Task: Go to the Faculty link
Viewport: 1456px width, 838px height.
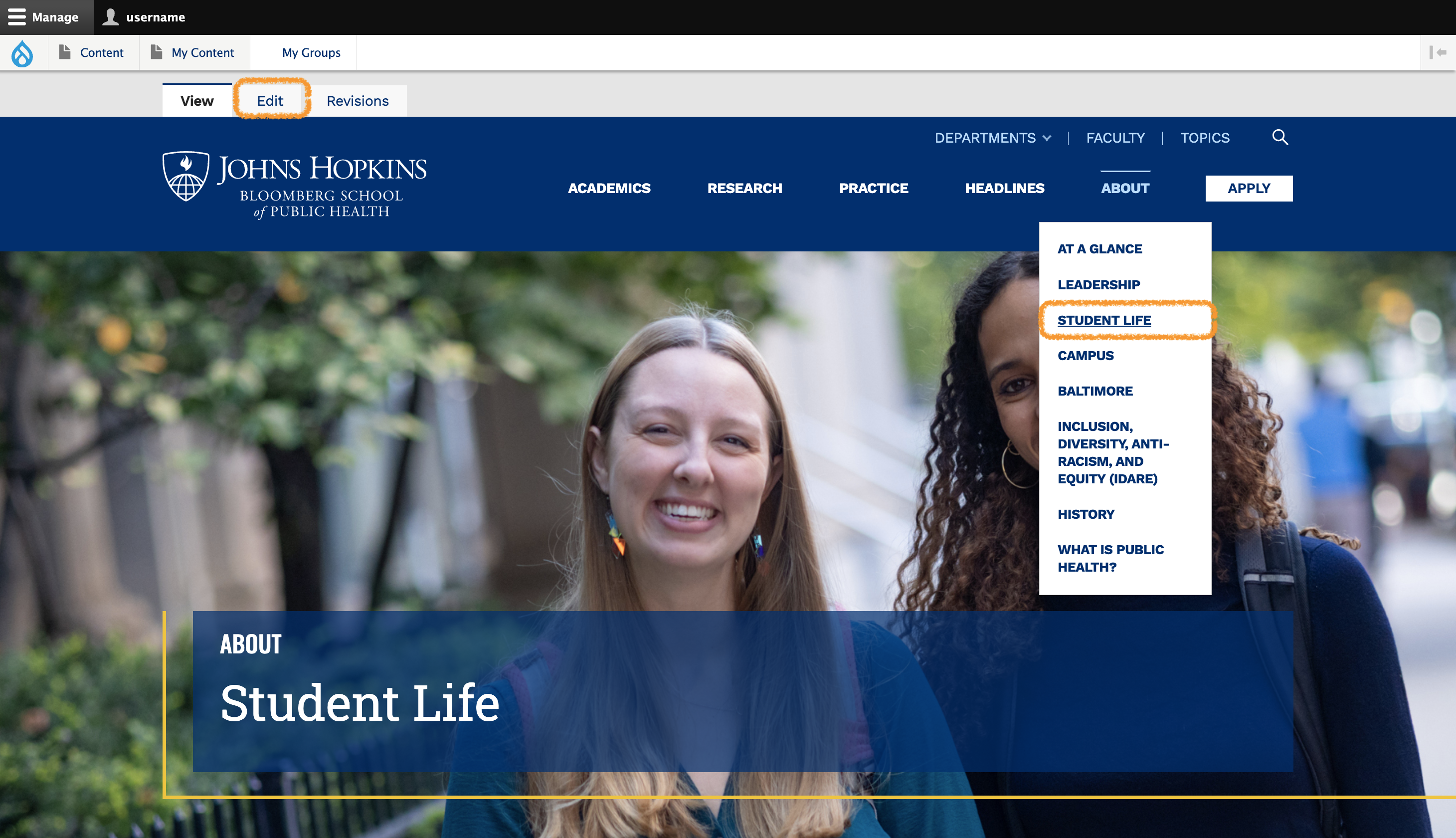Action: [1115, 138]
